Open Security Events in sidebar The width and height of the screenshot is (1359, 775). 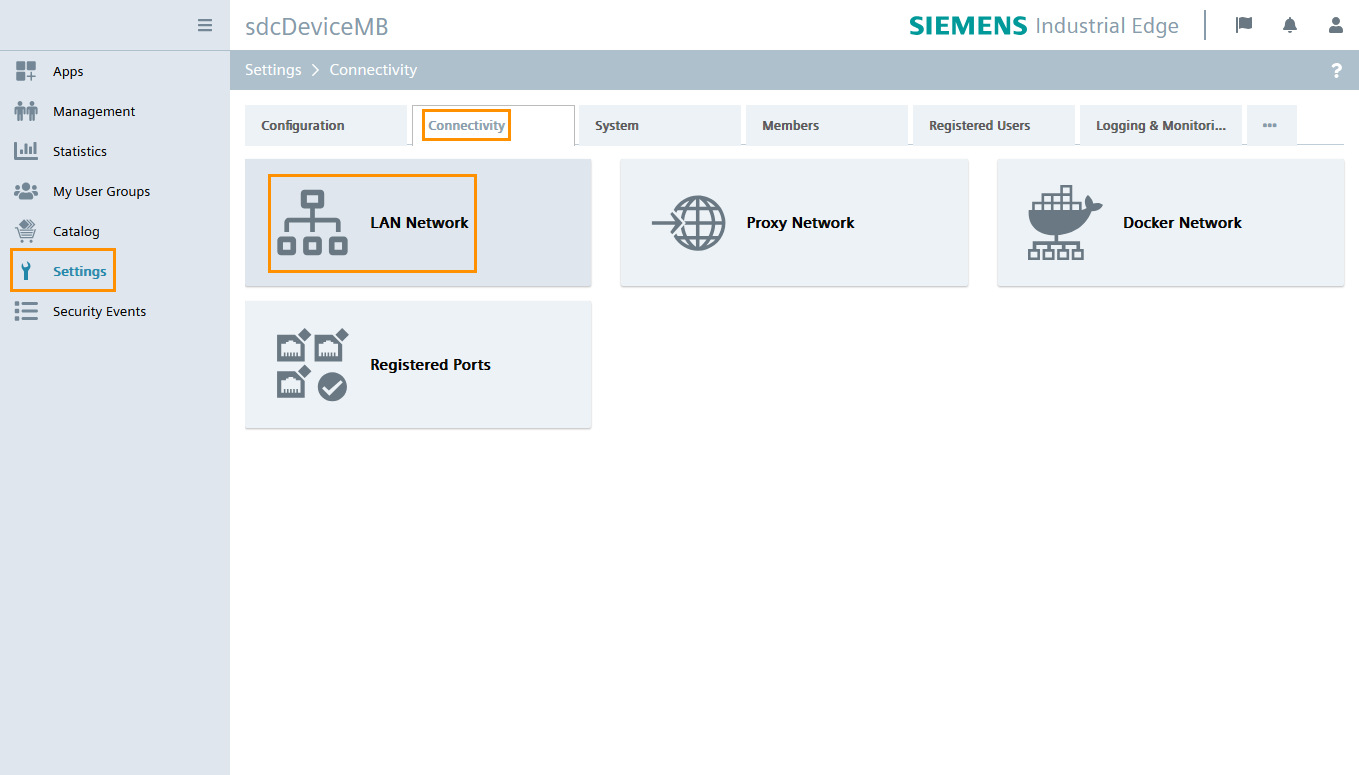99,312
